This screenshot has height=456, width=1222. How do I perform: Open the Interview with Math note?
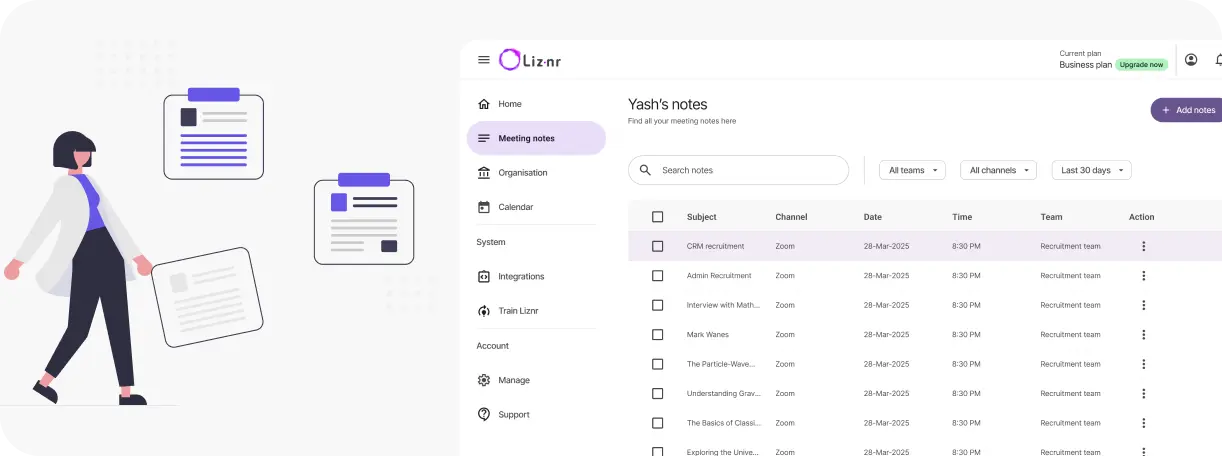724,305
